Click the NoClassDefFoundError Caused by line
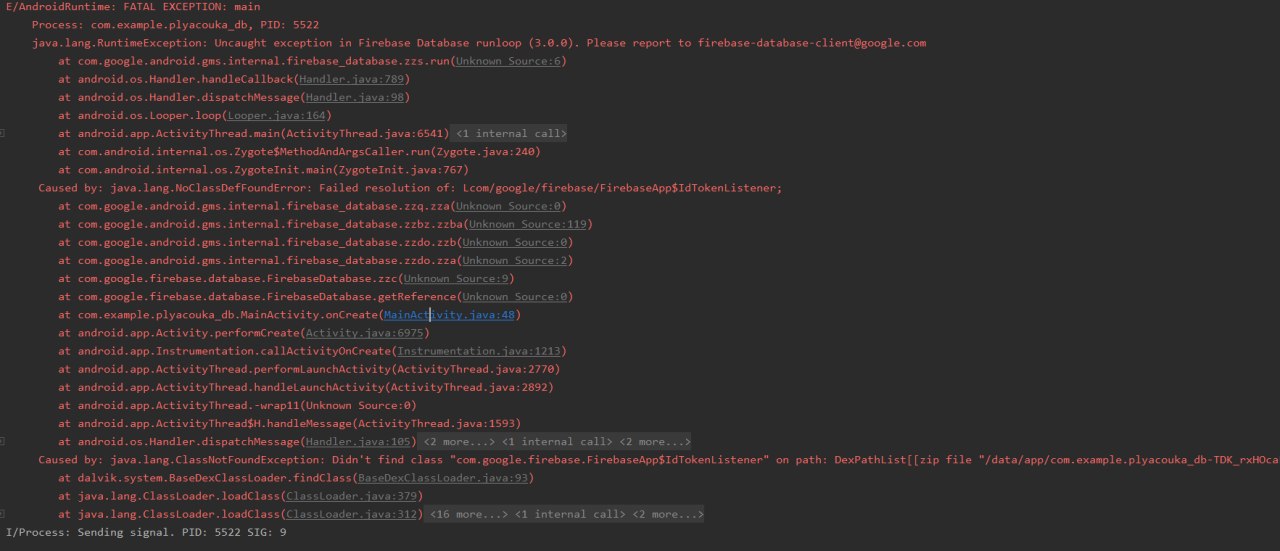The width and height of the screenshot is (1280, 551). 410,188
